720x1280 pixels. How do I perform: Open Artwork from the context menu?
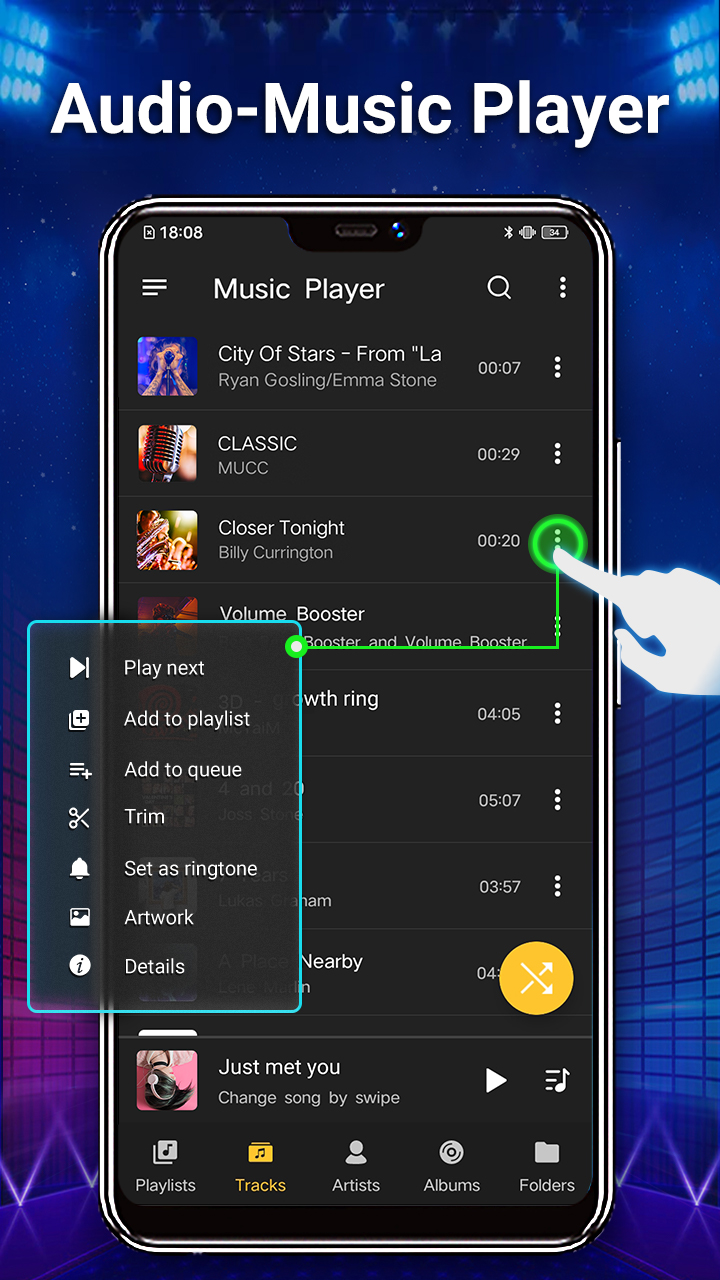pos(159,917)
